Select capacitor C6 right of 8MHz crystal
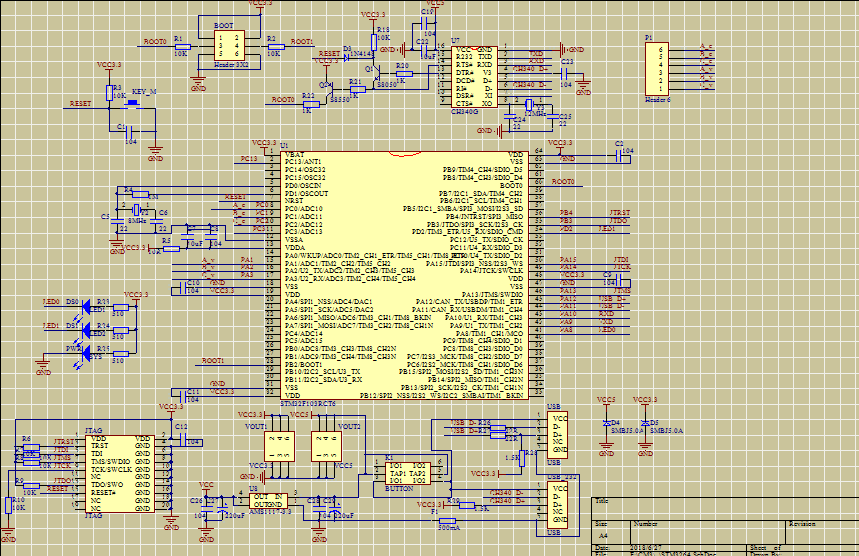Image resolution: width=859 pixels, height=556 pixels. coord(156,220)
